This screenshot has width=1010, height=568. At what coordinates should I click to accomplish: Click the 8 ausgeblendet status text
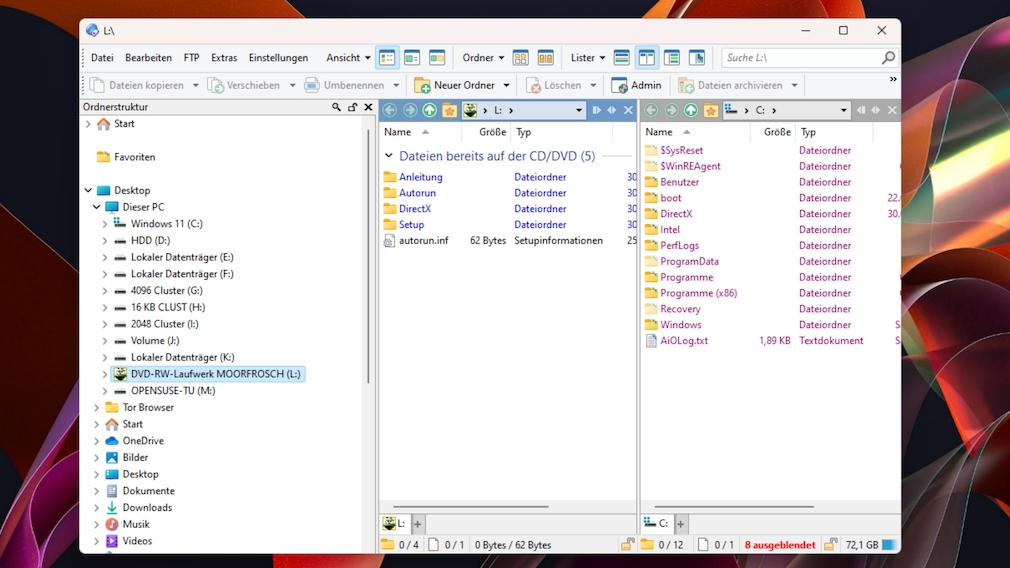pos(779,545)
